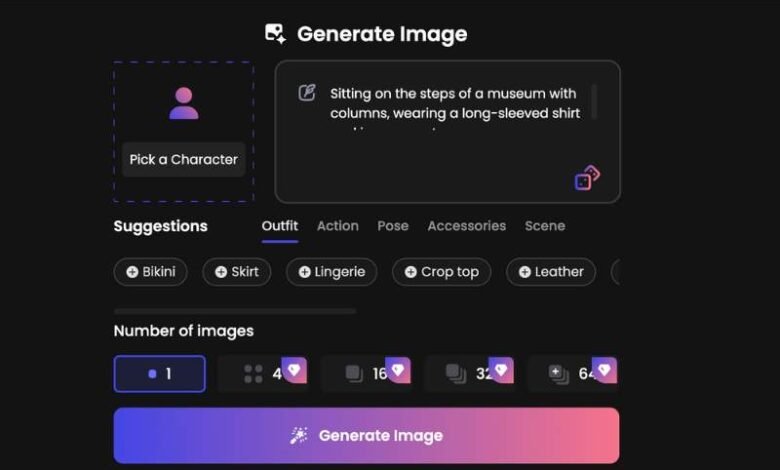Add Crop top outfit suggestion
This screenshot has width=780, height=470.
pos(441,272)
